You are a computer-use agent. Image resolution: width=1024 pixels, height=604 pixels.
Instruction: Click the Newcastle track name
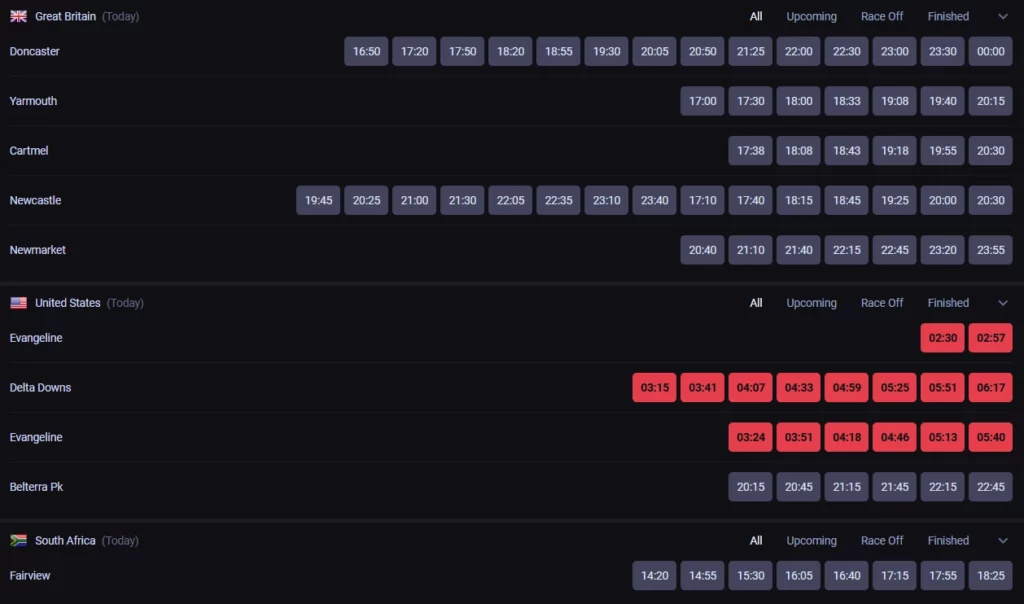pyautogui.click(x=35, y=200)
